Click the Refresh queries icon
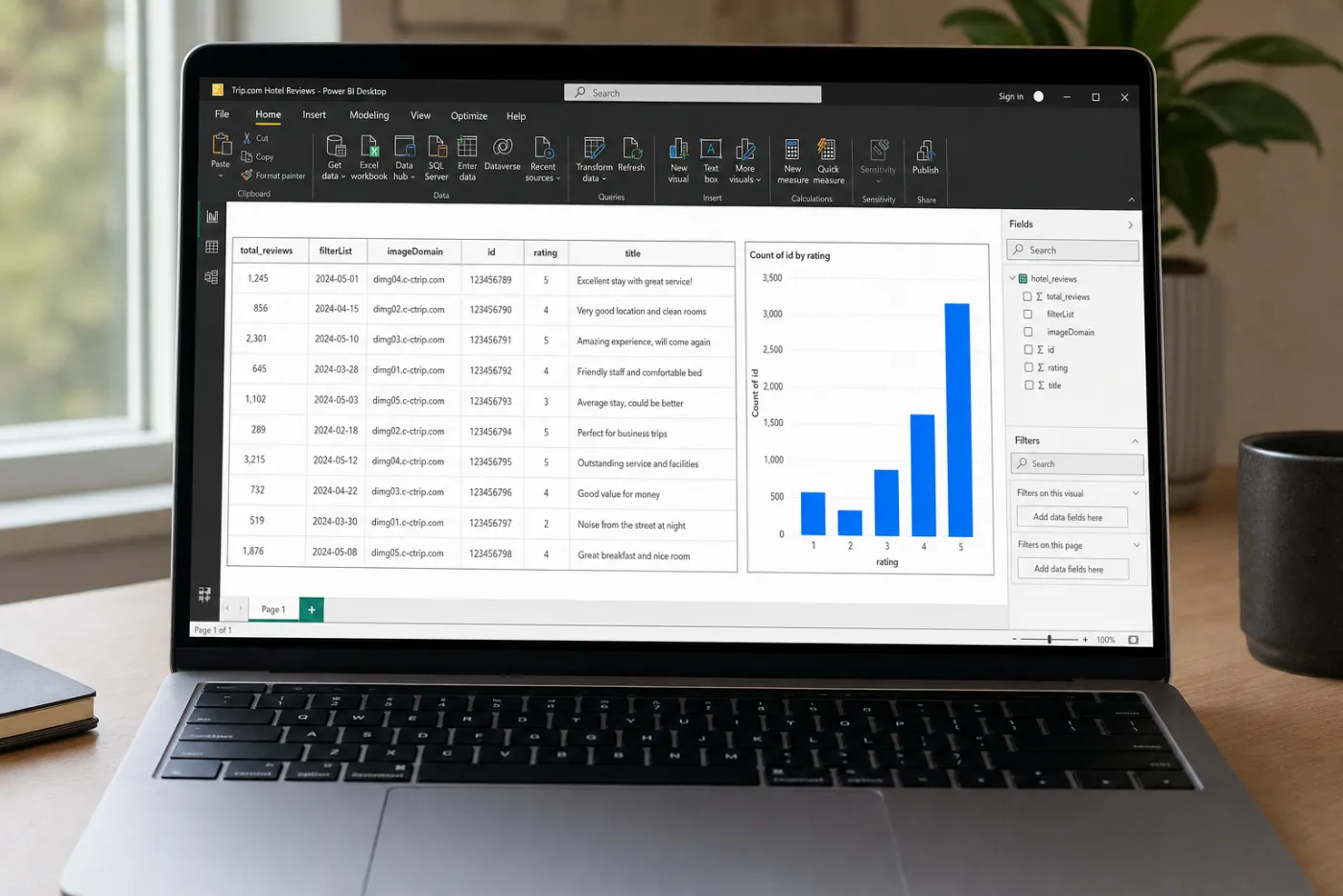This screenshot has height=896, width=1343. (x=631, y=148)
